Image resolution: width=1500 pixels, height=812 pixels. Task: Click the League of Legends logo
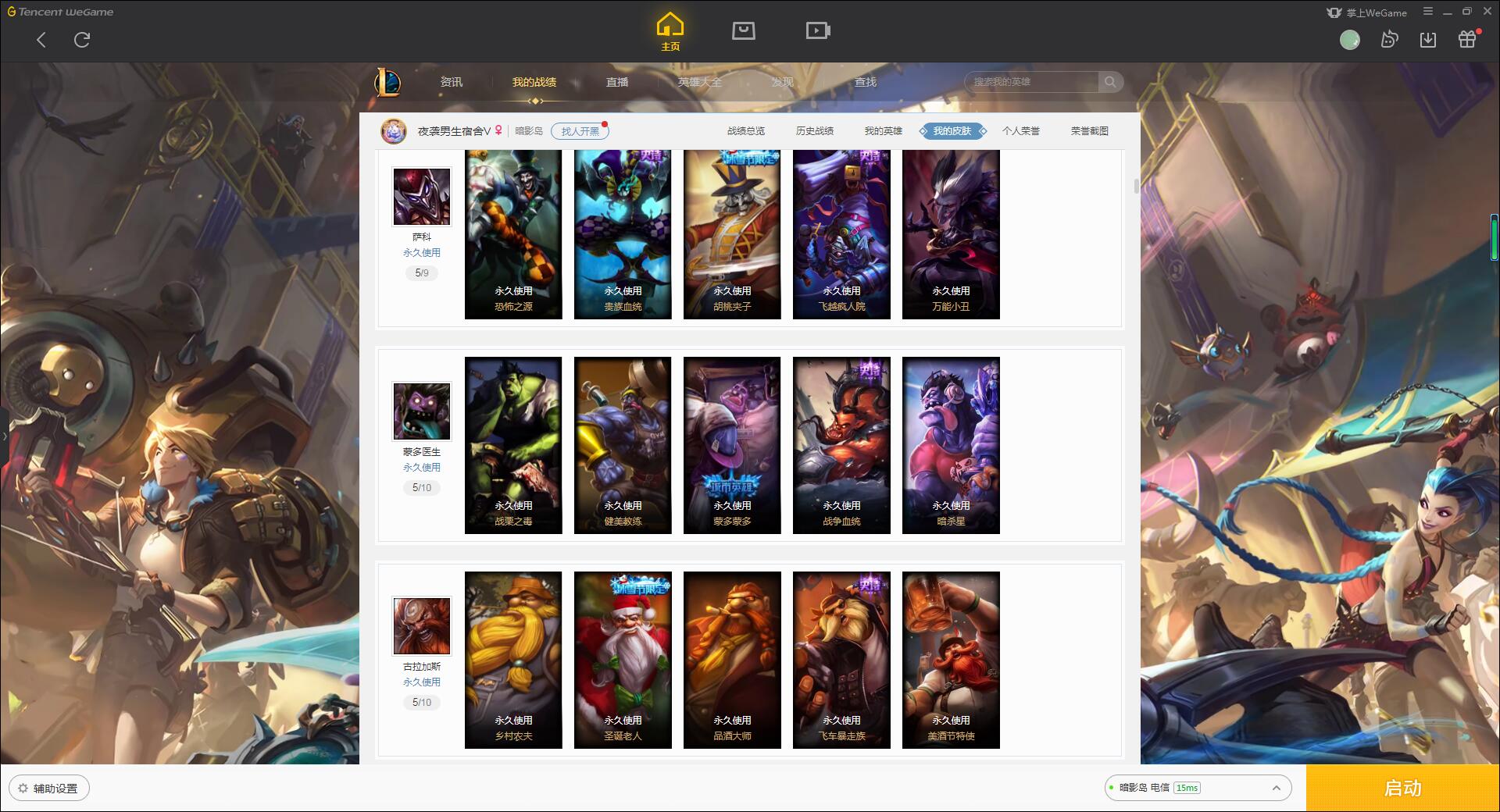[388, 82]
